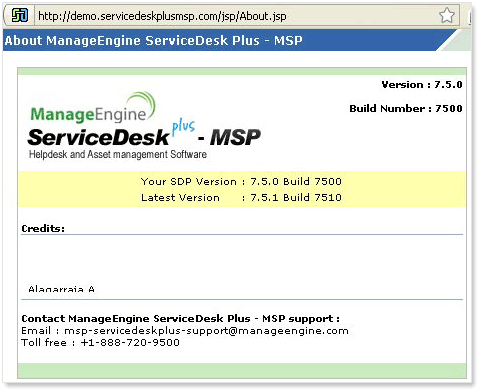Click 'Latest Version : 7.5.1 Build 7510' line
This screenshot has width=479, height=390.
[241, 197]
